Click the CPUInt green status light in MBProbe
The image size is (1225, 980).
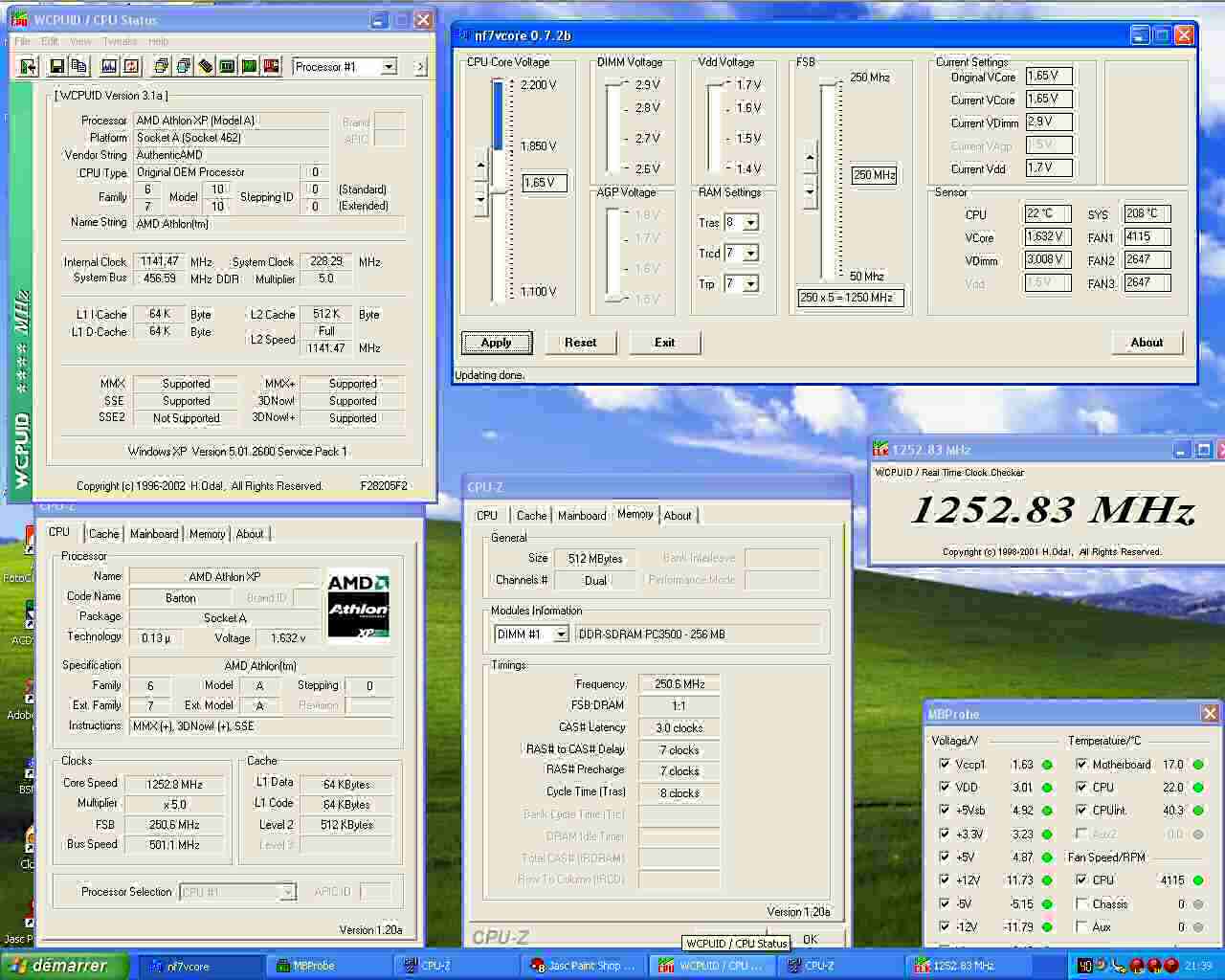(1196, 811)
